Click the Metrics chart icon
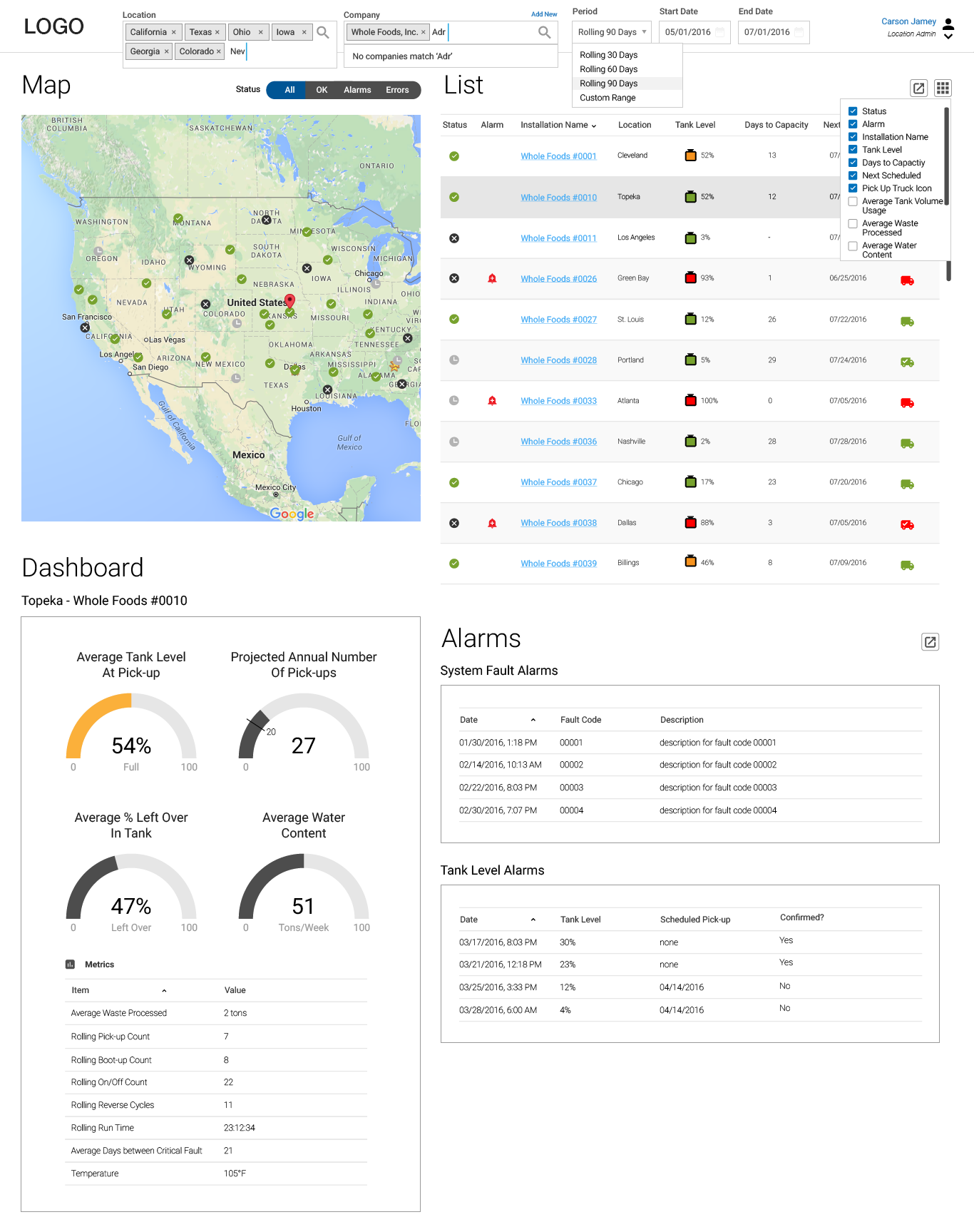The image size is (974, 1232). (x=70, y=964)
